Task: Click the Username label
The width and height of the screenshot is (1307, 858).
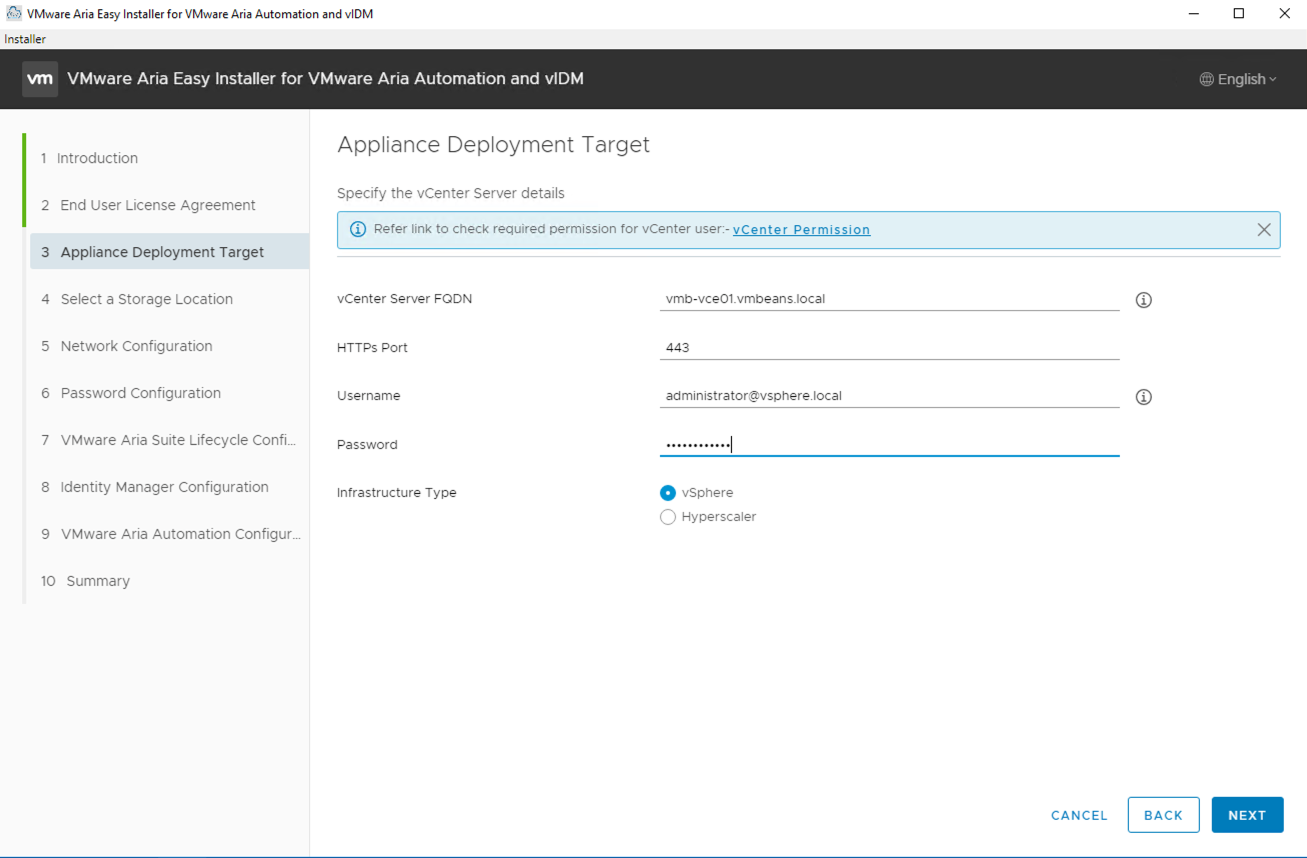Action: click(x=368, y=396)
